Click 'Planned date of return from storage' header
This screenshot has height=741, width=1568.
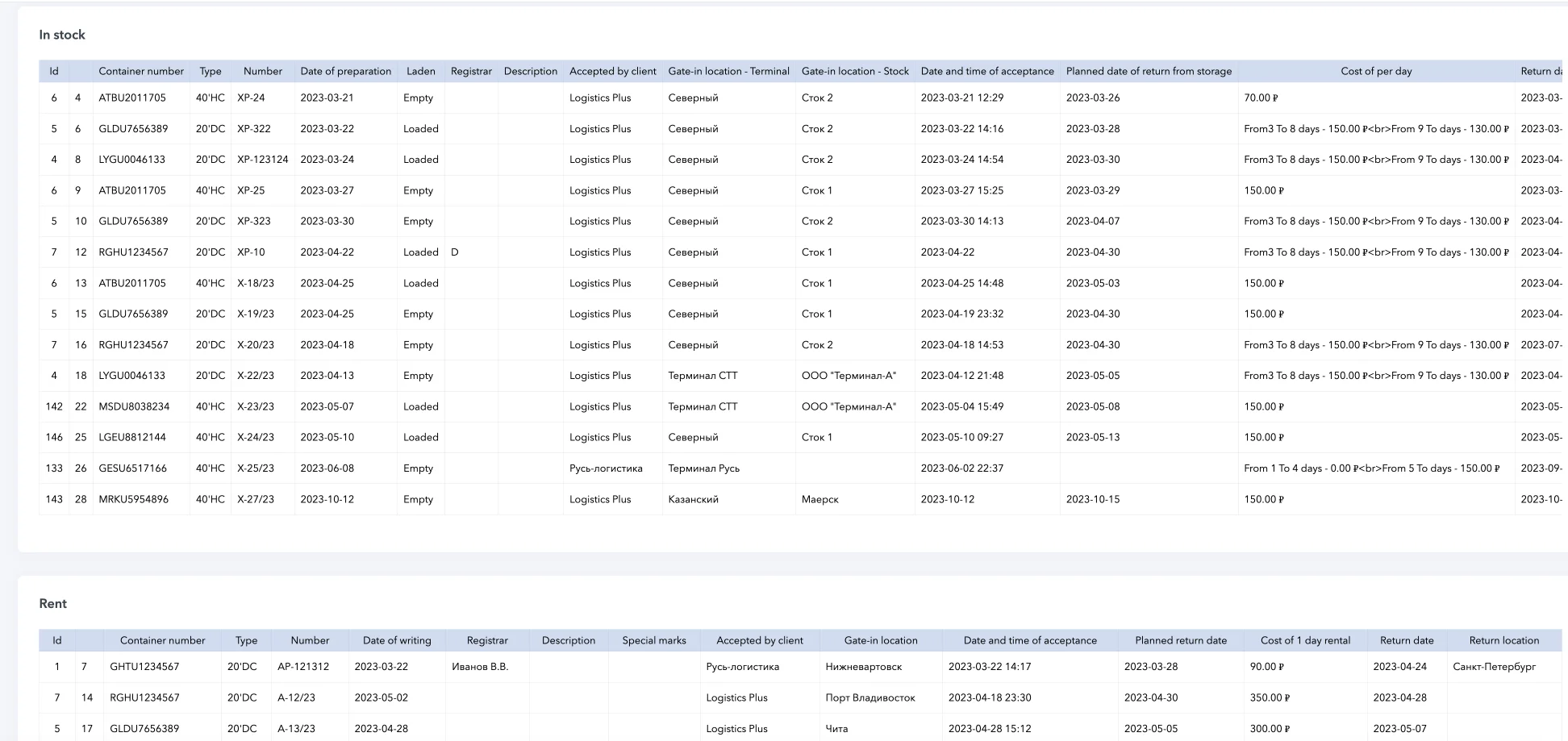click(x=1149, y=71)
